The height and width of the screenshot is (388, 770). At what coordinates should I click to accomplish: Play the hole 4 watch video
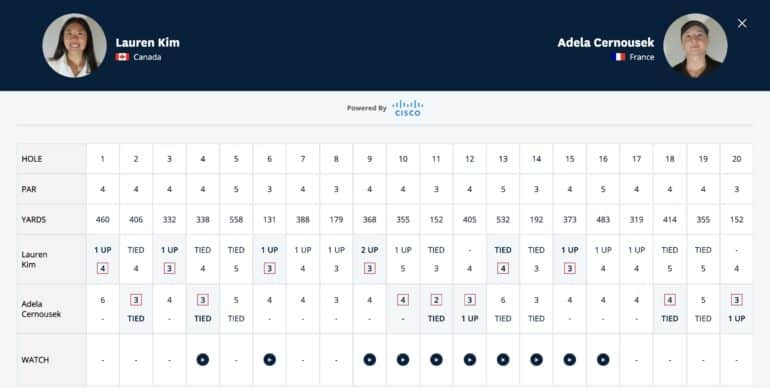coord(202,360)
